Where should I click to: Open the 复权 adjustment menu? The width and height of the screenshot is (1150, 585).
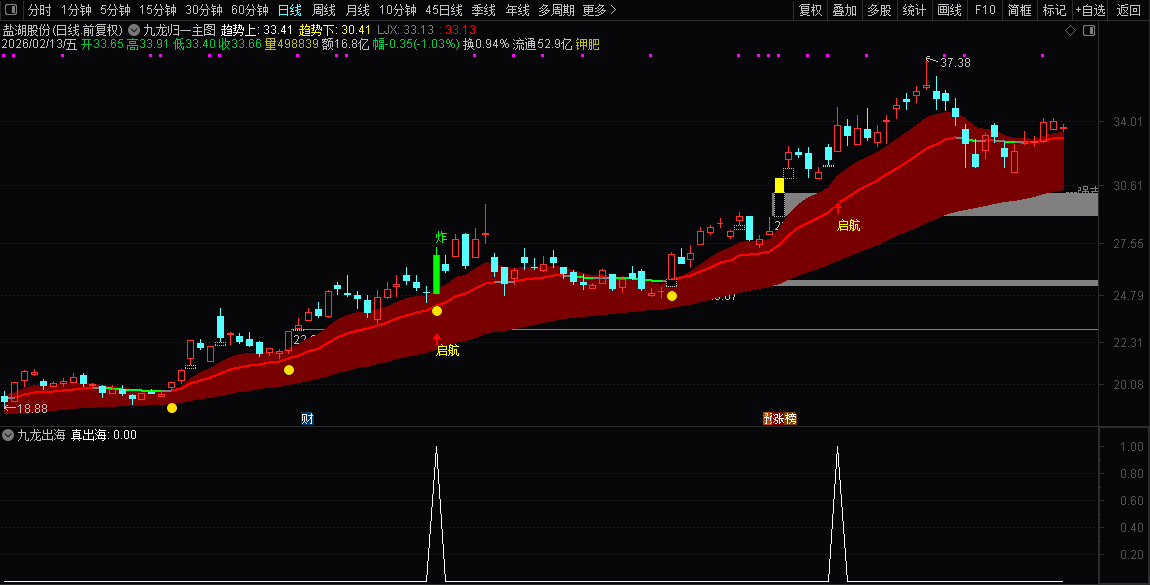(810, 10)
